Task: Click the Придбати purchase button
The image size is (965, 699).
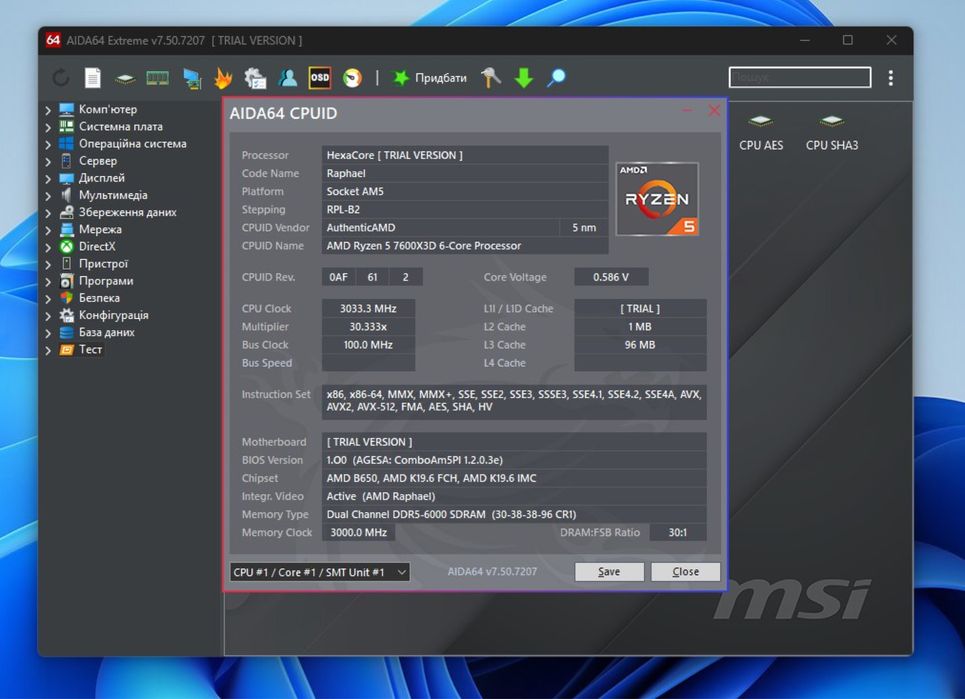Action: 430,78
